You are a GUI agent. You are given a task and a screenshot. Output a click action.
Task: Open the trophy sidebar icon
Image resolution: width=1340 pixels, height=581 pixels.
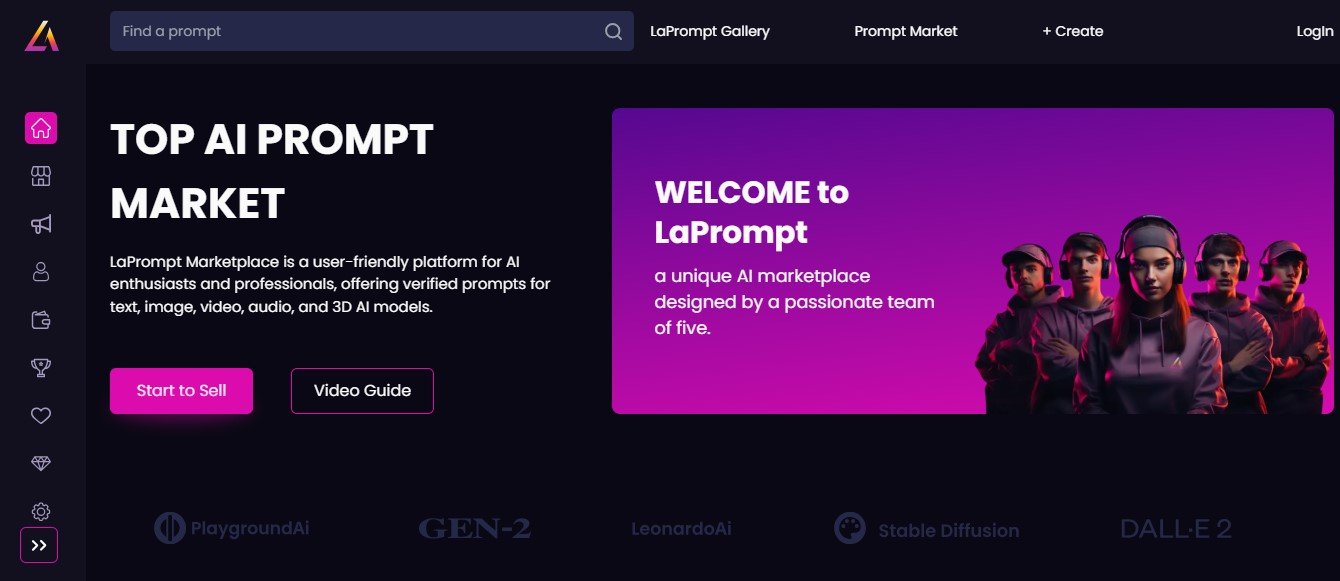(41, 368)
